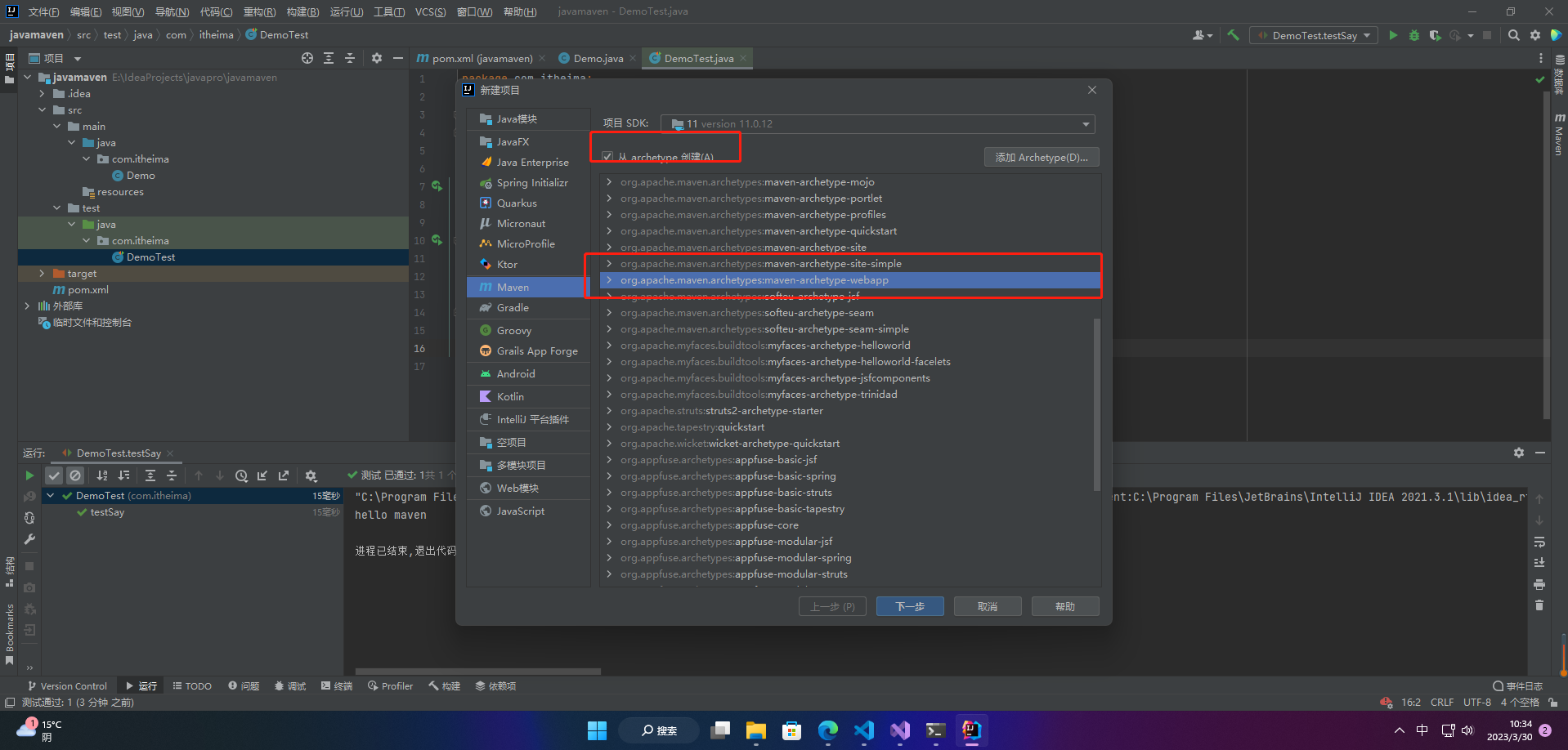The image size is (1568, 750).
Task: Select the Ktor project type
Action: point(529,265)
